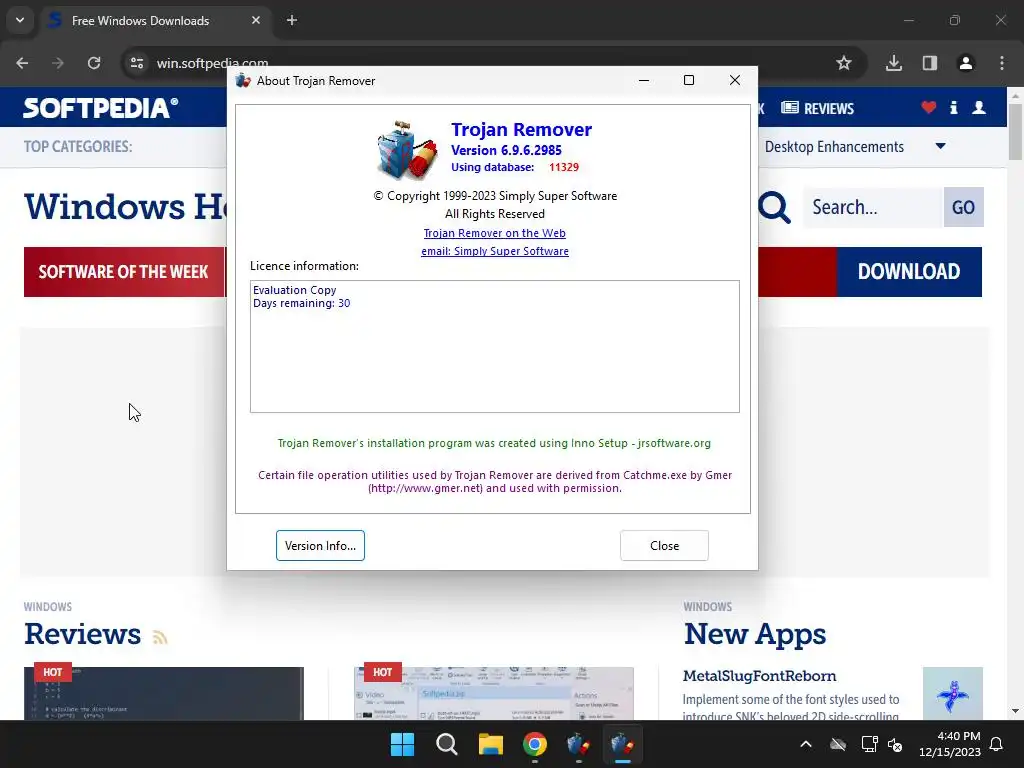The height and width of the screenshot is (768, 1024).
Task: Open the first HOT review thumbnail
Action: [164, 694]
